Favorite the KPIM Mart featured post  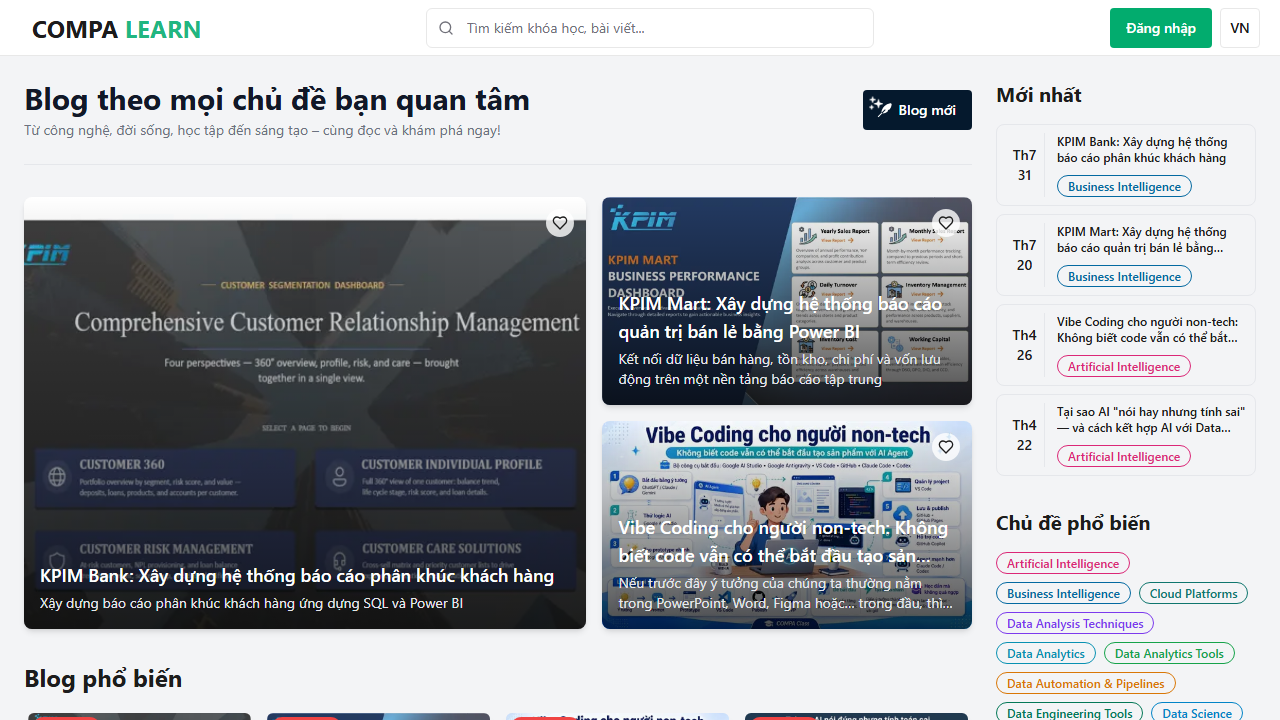(x=946, y=223)
